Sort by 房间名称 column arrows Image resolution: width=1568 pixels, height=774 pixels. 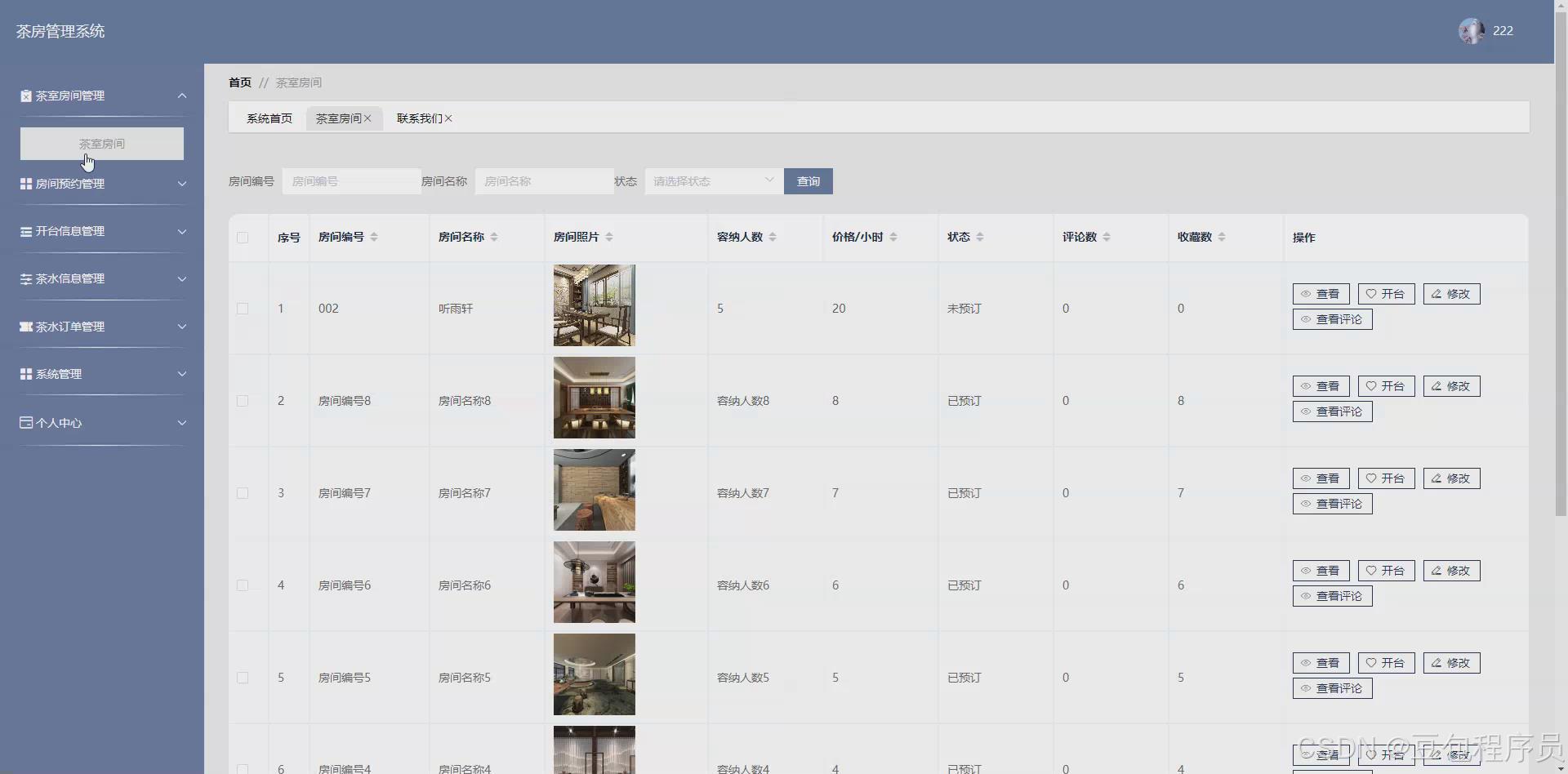pos(494,237)
